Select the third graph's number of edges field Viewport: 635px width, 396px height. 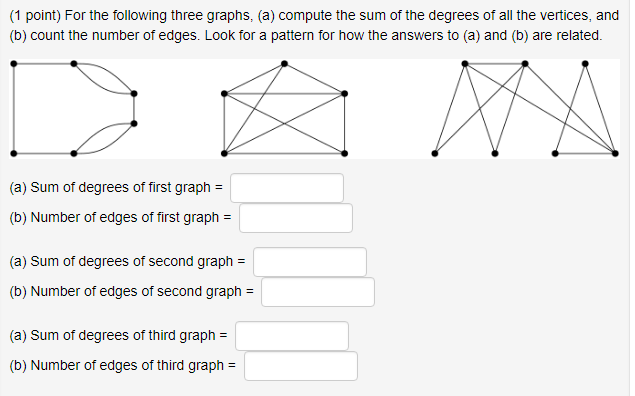tap(300, 366)
